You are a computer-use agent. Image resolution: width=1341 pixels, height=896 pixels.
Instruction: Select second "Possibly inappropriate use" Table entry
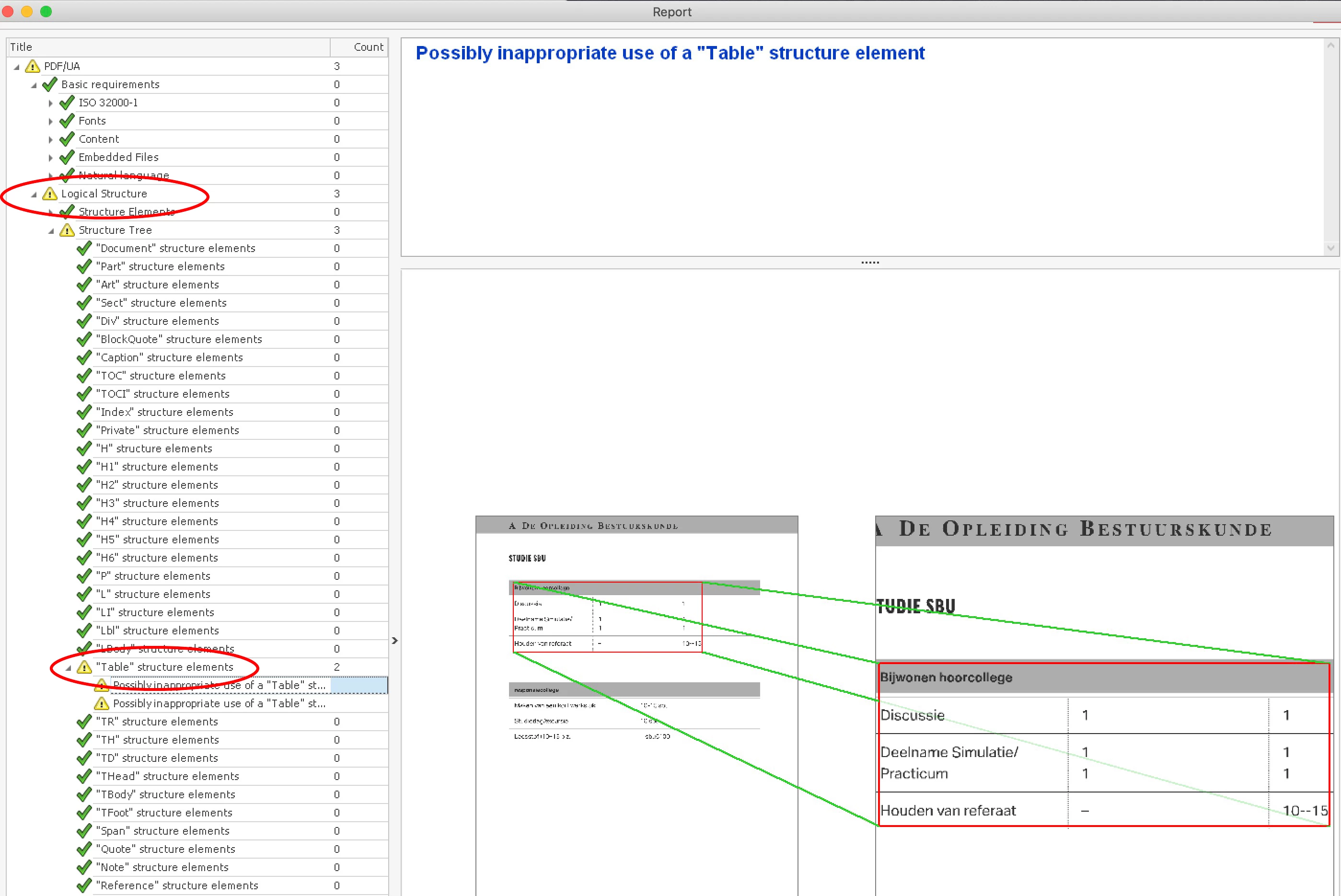tap(219, 703)
